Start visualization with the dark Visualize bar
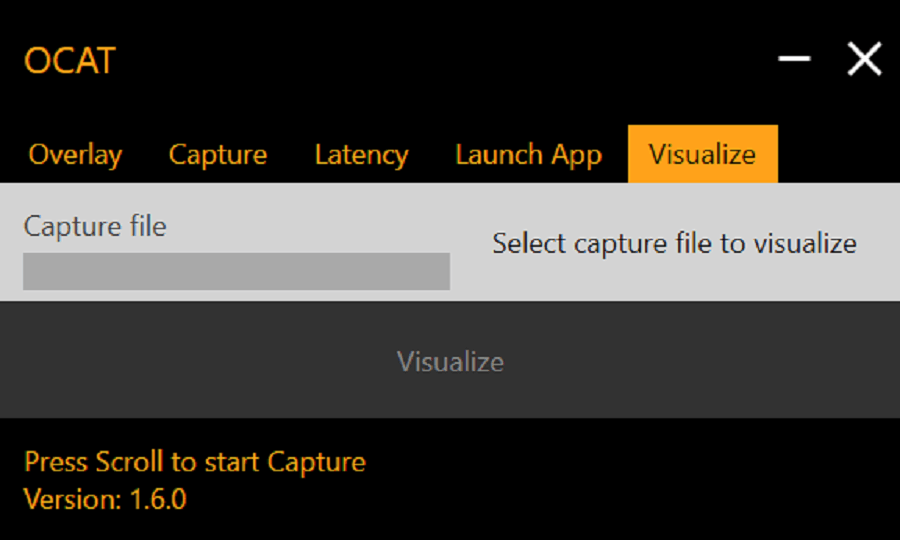Image resolution: width=900 pixels, height=540 pixels. pyautogui.click(x=450, y=361)
